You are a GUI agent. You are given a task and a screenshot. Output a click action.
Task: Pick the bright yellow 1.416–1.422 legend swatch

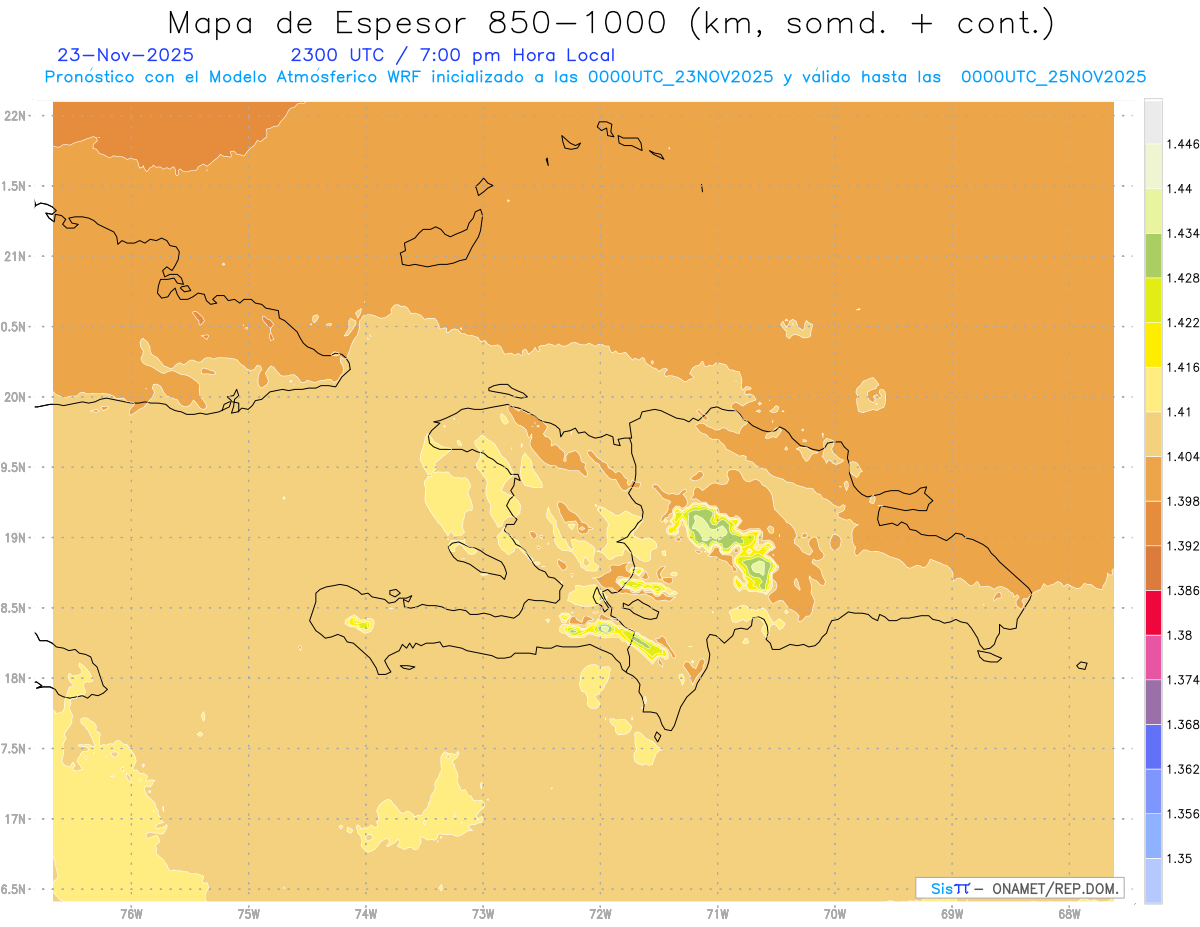pyautogui.click(x=1153, y=344)
